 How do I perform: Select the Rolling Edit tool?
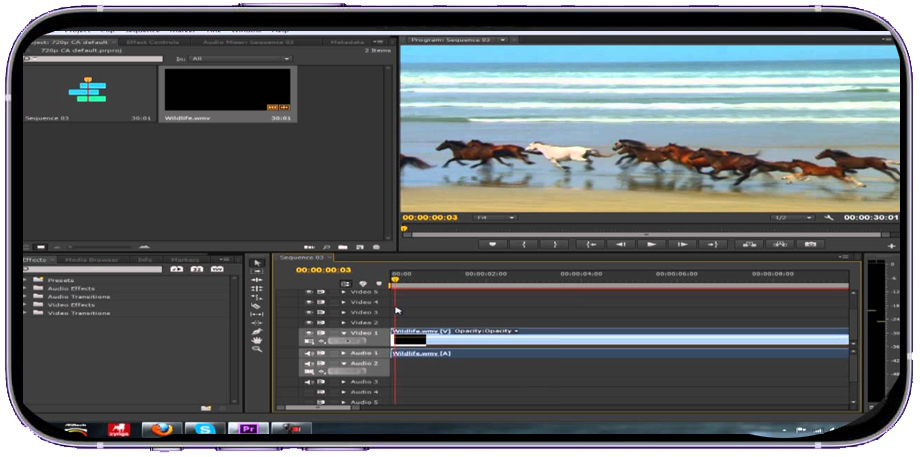[x=256, y=289]
